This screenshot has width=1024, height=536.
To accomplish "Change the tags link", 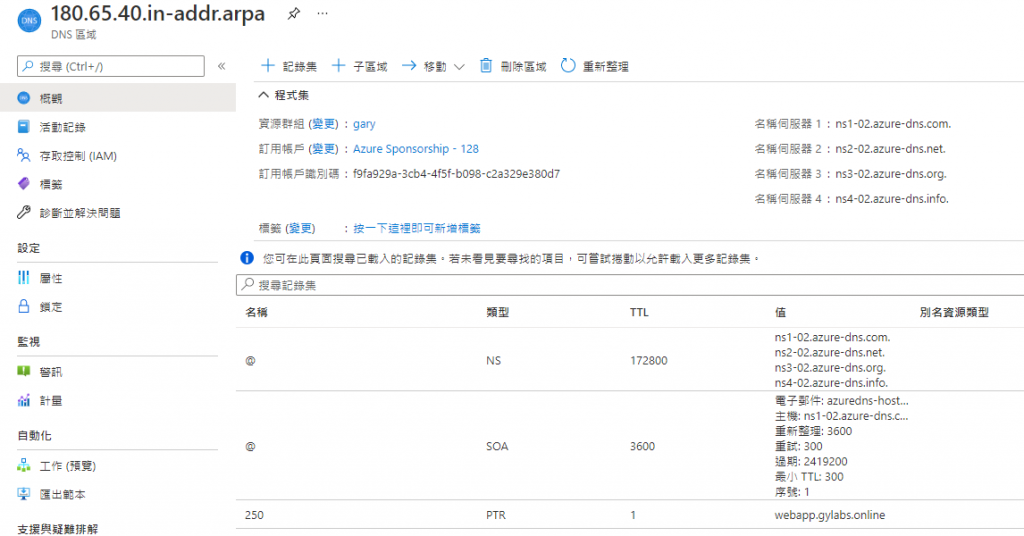I will click(x=301, y=229).
